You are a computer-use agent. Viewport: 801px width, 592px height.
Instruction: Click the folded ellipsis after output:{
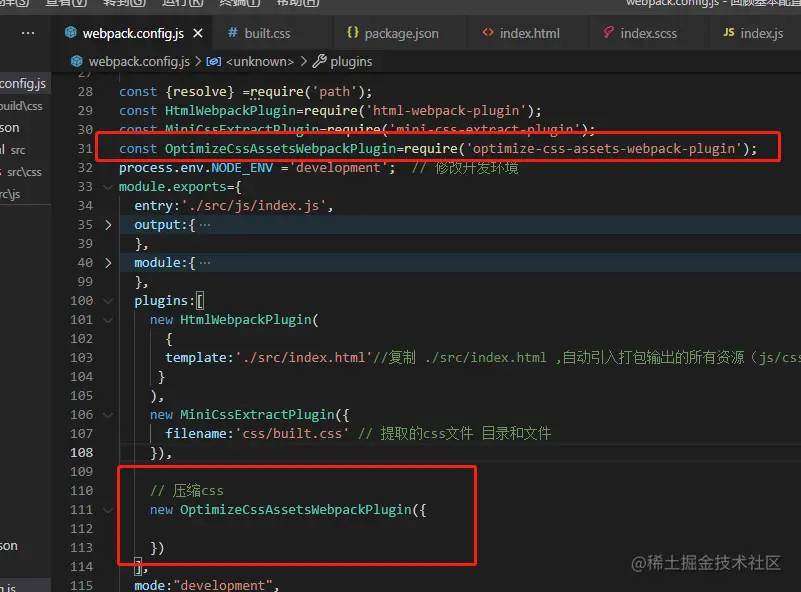pos(205,225)
